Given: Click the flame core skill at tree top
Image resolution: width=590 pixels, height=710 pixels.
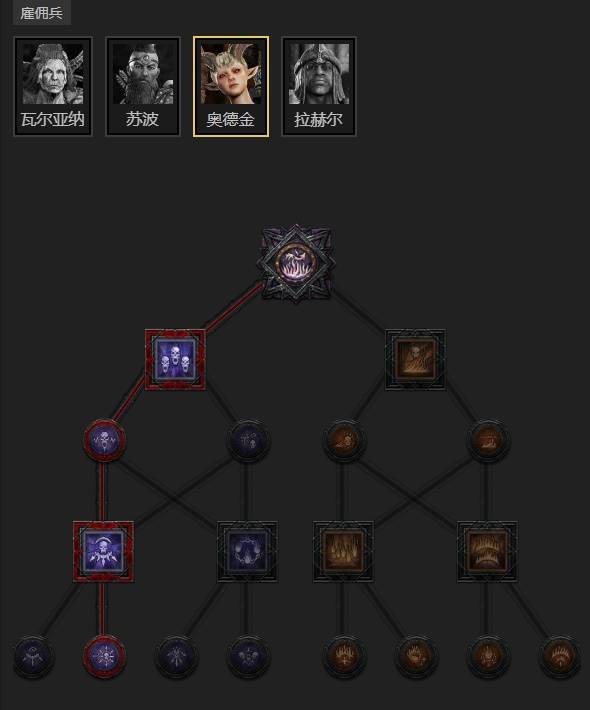Looking at the screenshot, I should click(x=296, y=264).
